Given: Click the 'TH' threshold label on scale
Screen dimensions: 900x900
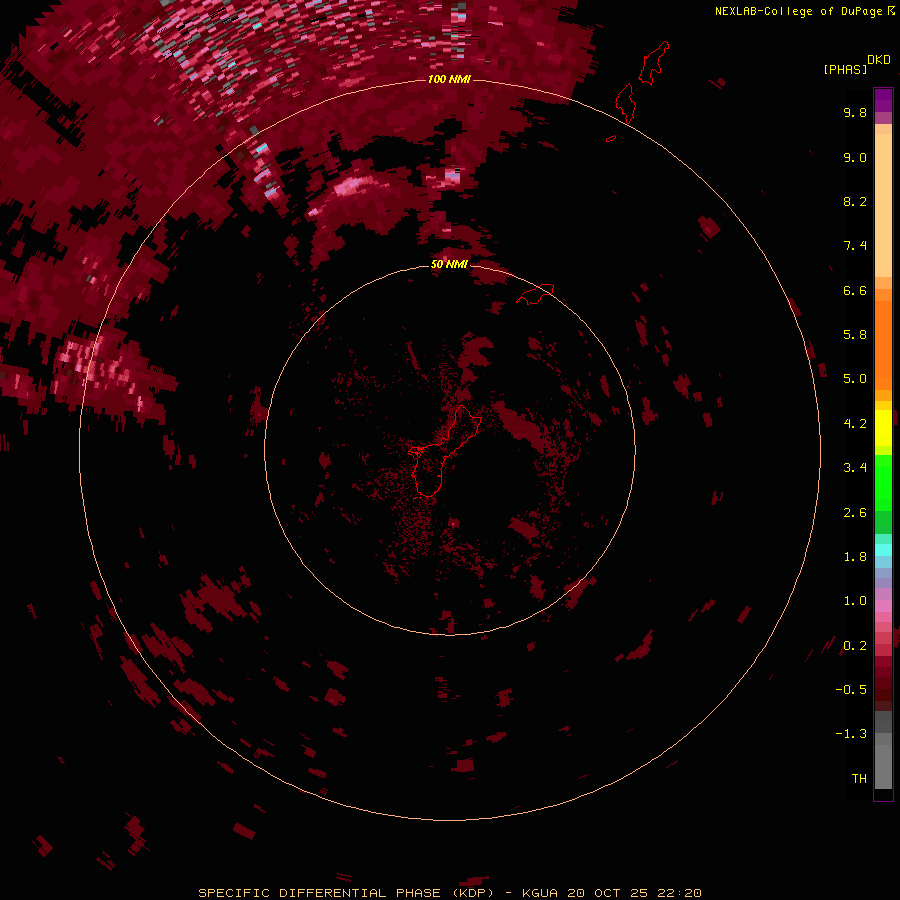Looking at the screenshot, I should click(859, 779).
